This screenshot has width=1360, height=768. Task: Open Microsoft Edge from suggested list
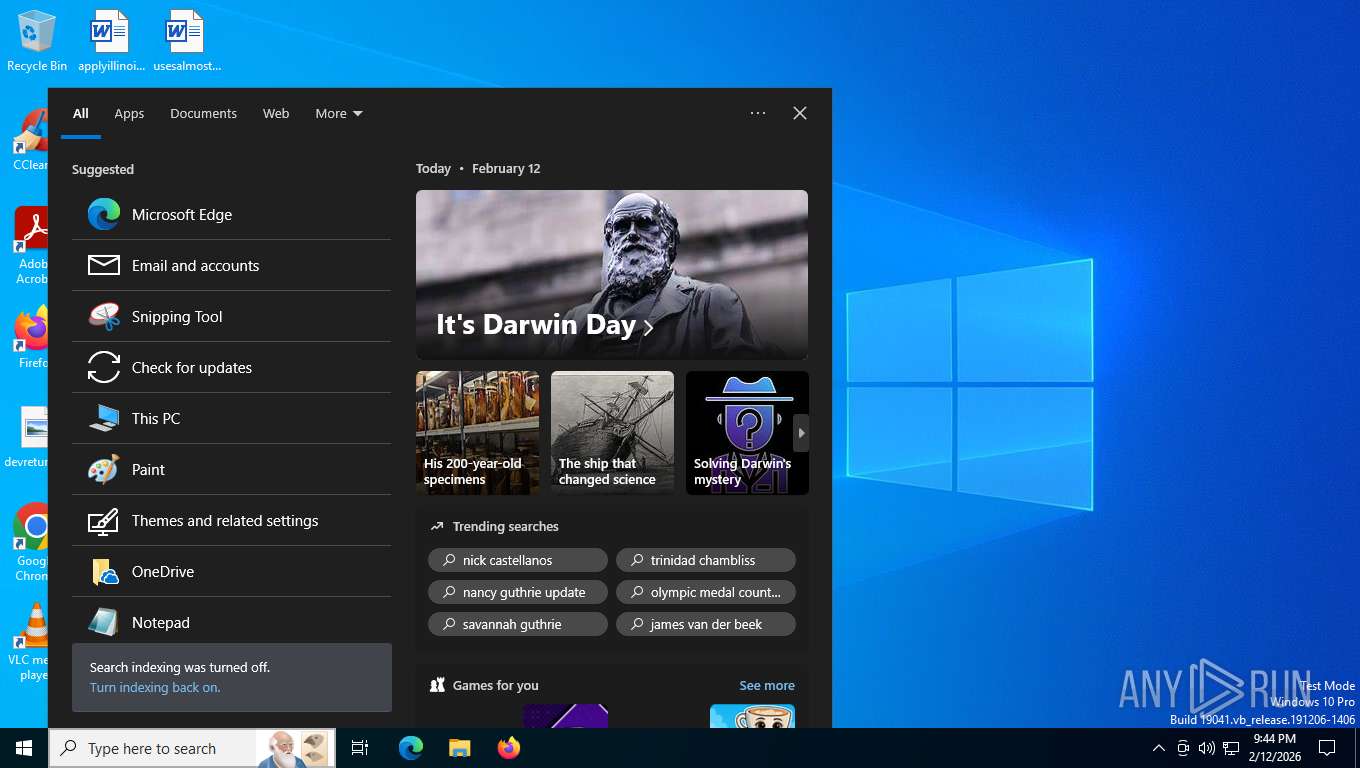point(231,214)
